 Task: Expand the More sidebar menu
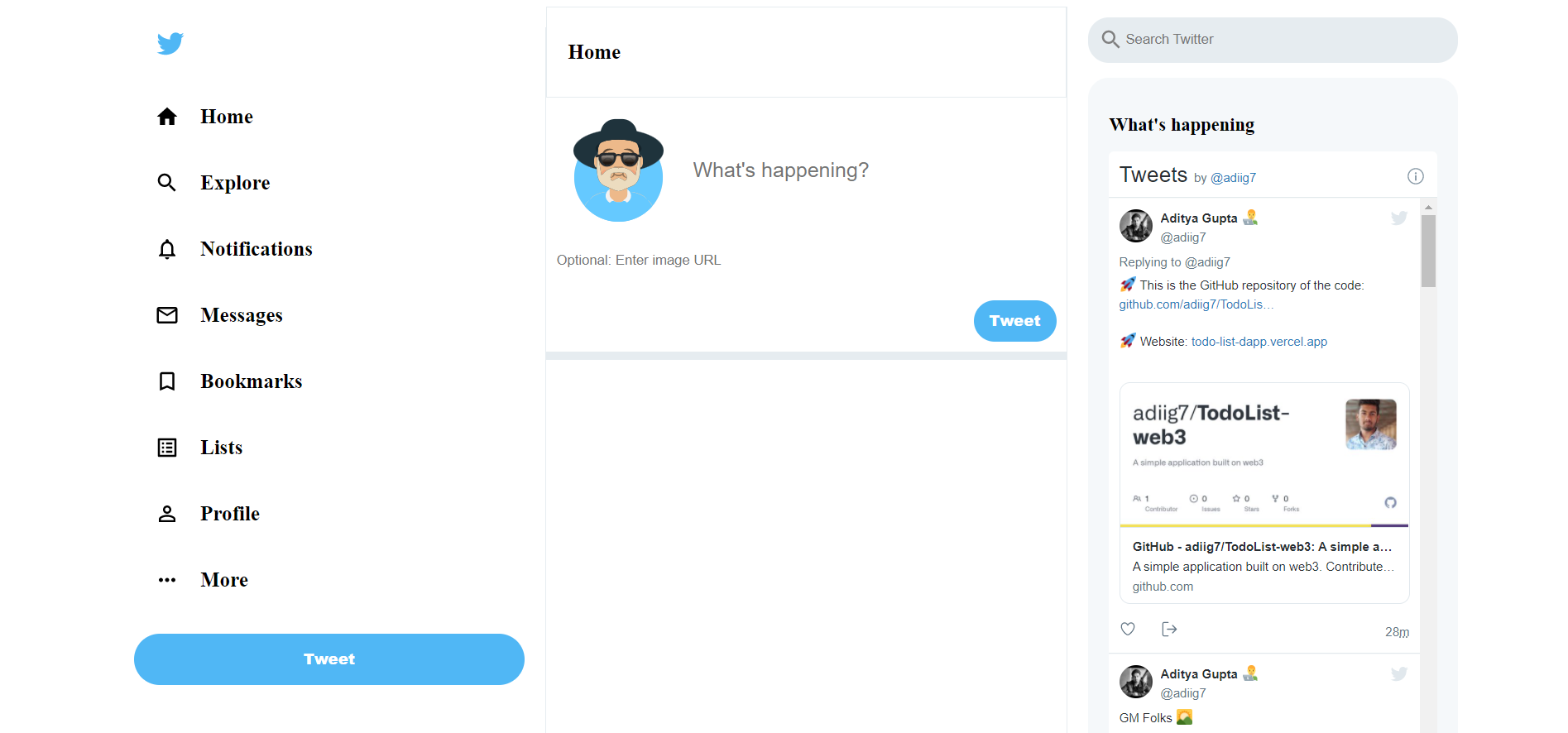(167, 579)
